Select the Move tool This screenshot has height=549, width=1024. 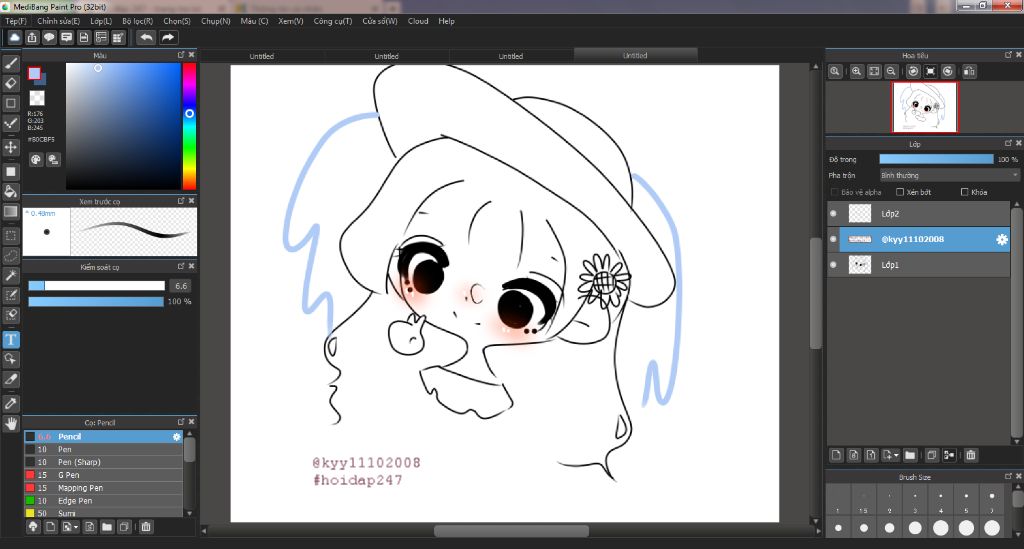(11, 147)
